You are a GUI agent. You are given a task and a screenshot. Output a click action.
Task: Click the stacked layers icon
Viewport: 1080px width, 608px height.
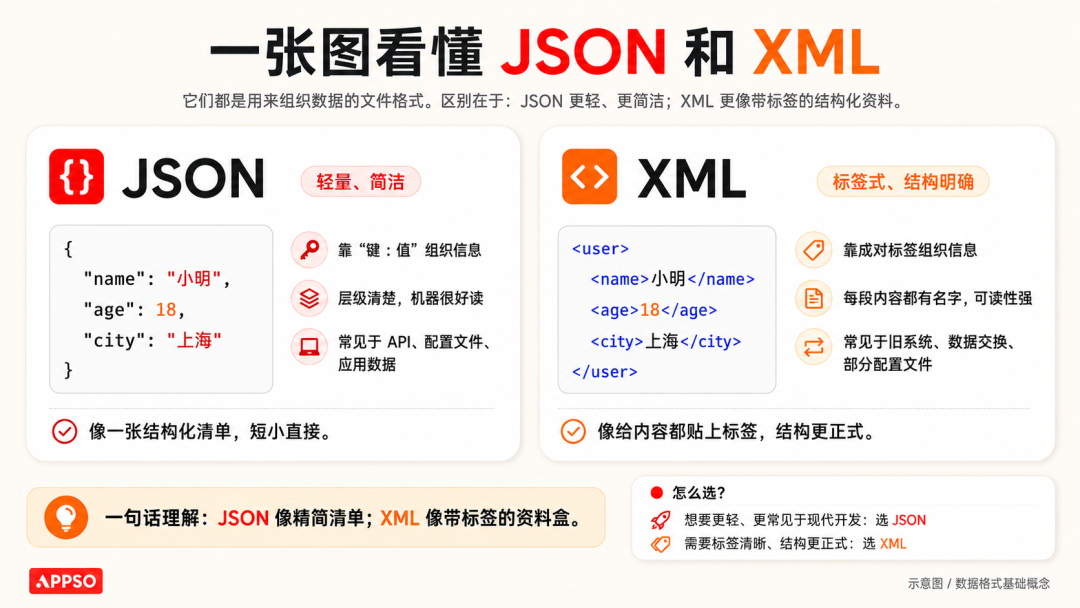pyautogui.click(x=309, y=298)
